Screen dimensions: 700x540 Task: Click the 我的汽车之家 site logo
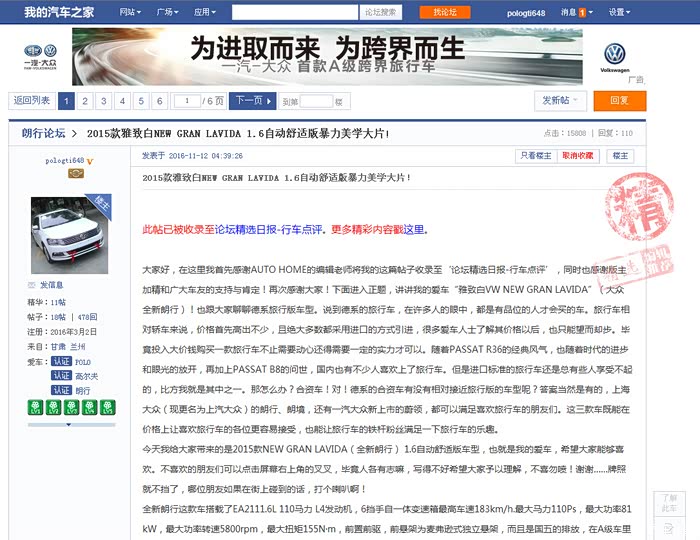point(59,12)
